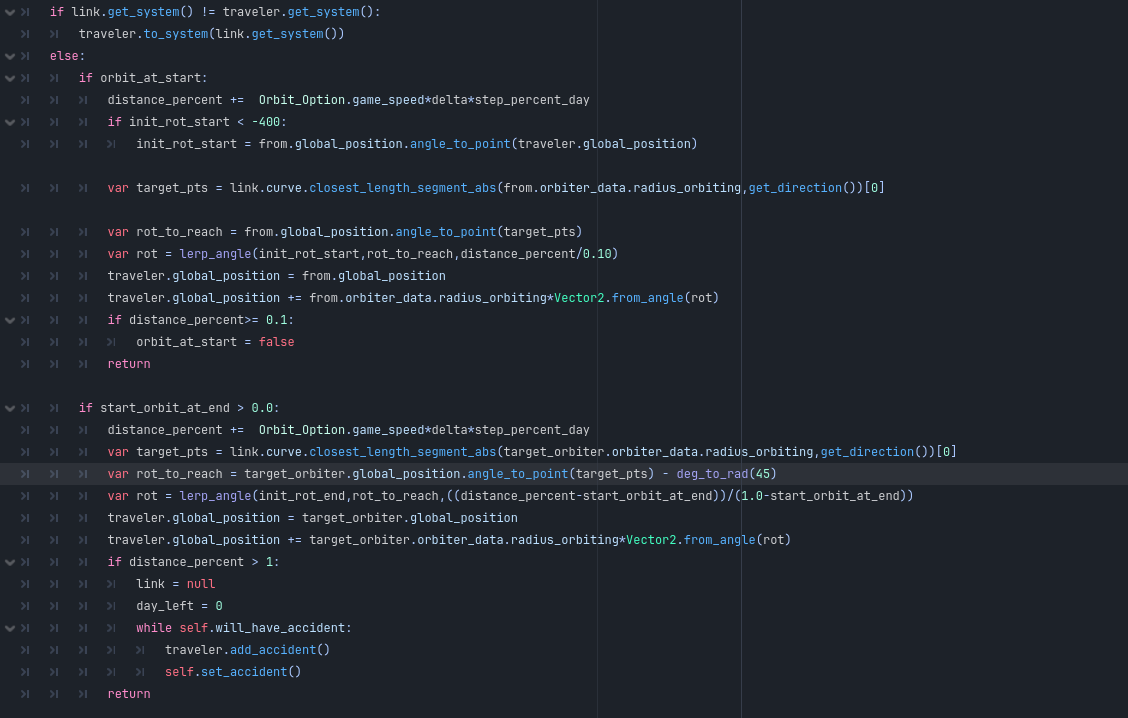Viewport: 1128px width, 718px height.
Task: Click the 'else:' keyword
Action: pyautogui.click(x=68, y=56)
